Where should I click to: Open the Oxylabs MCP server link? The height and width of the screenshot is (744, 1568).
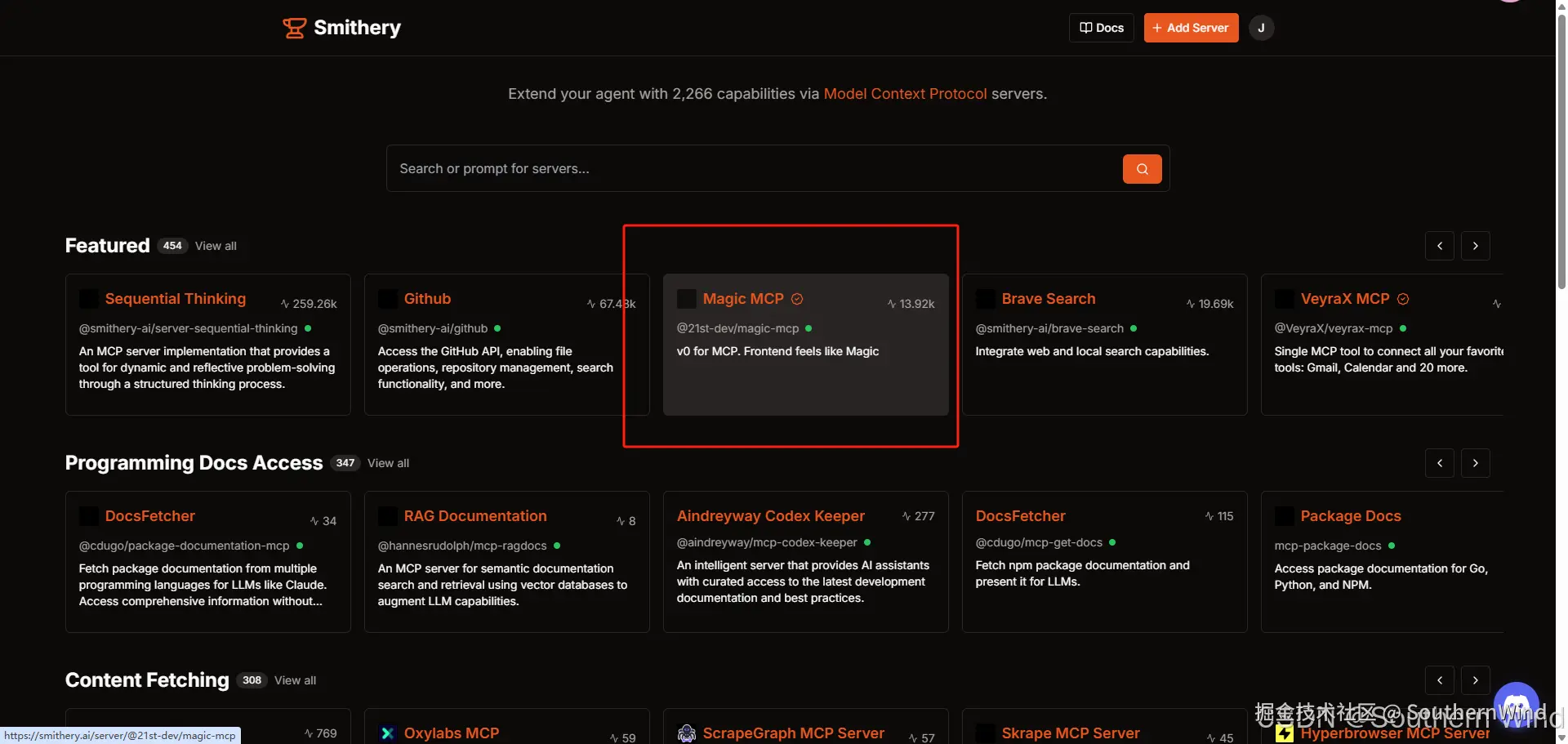click(x=452, y=733)
